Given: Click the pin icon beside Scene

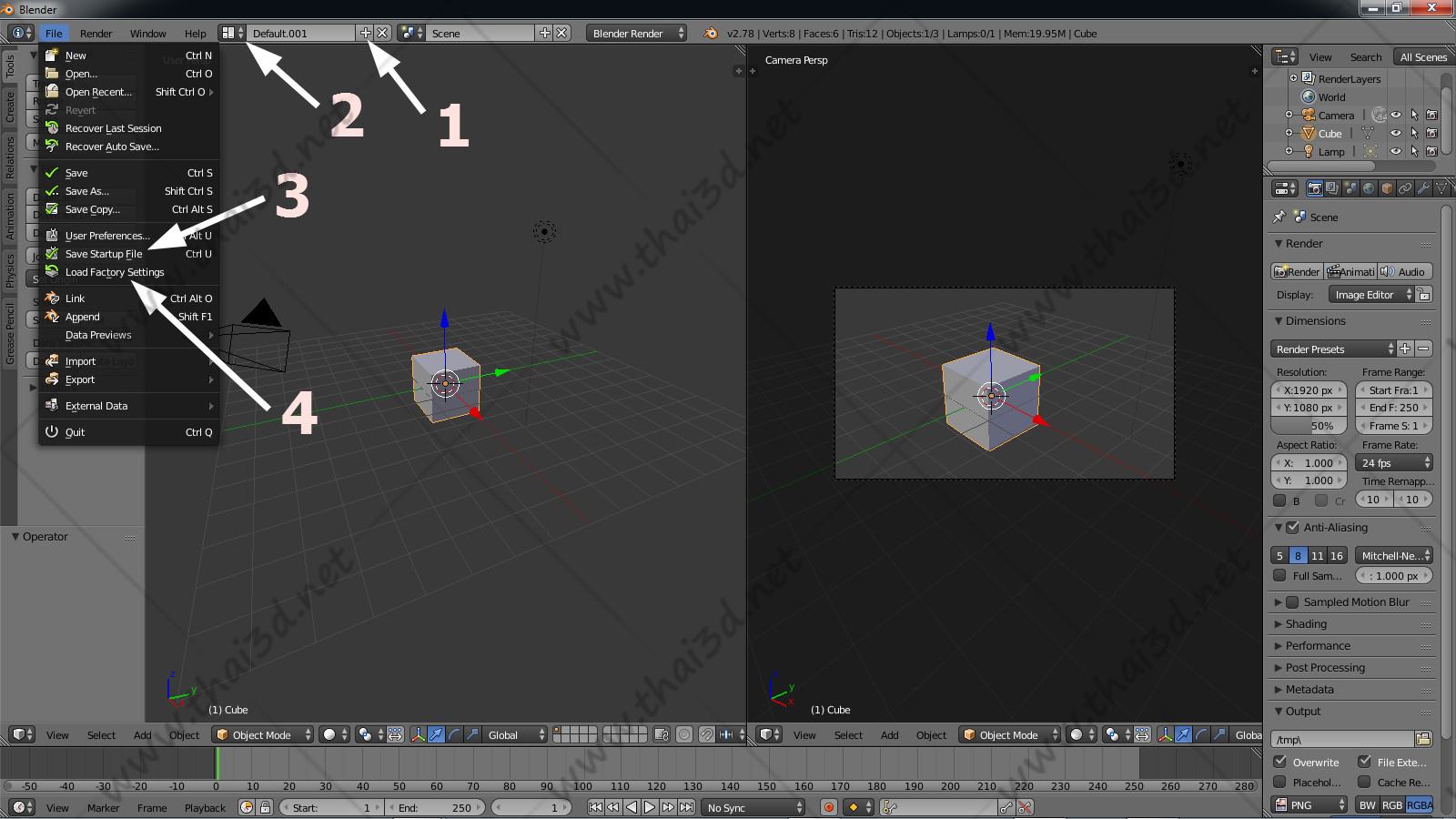Looking at the screenshot, I should 1279,217.
